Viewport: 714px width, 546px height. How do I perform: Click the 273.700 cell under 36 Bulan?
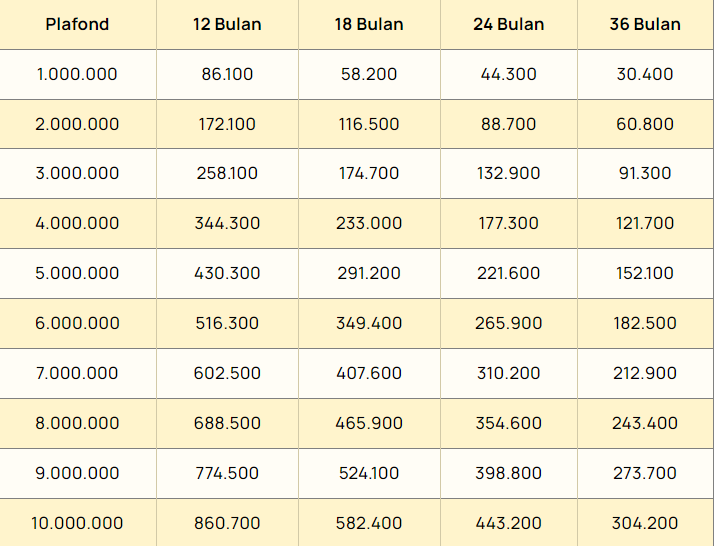pos(645,473)
